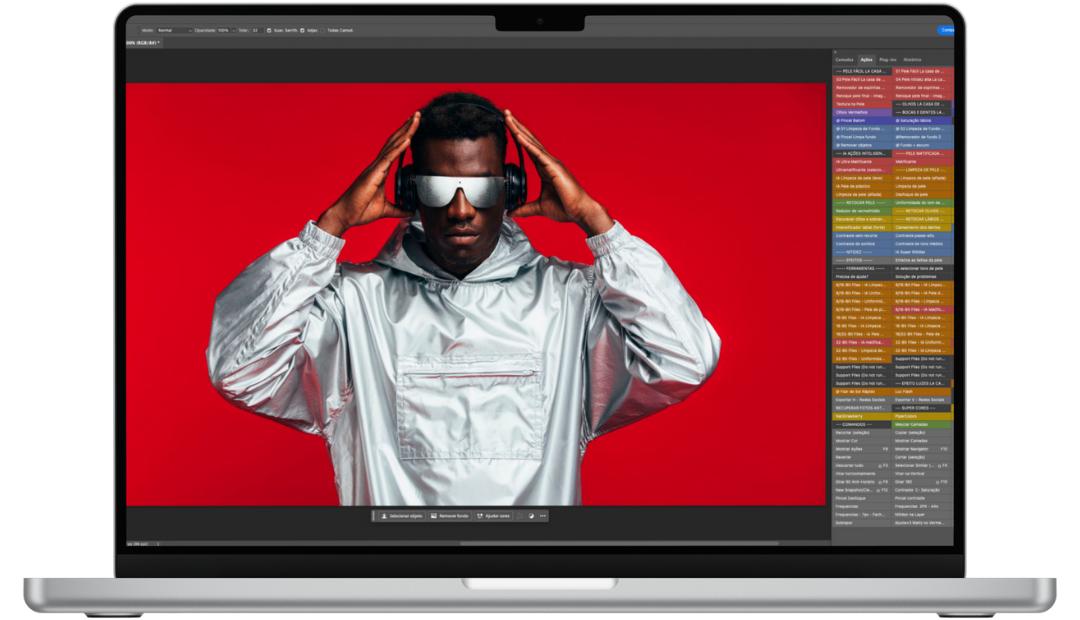Grab the contextual task bar handle
The image size is (1080, 620).
(374, 516)
